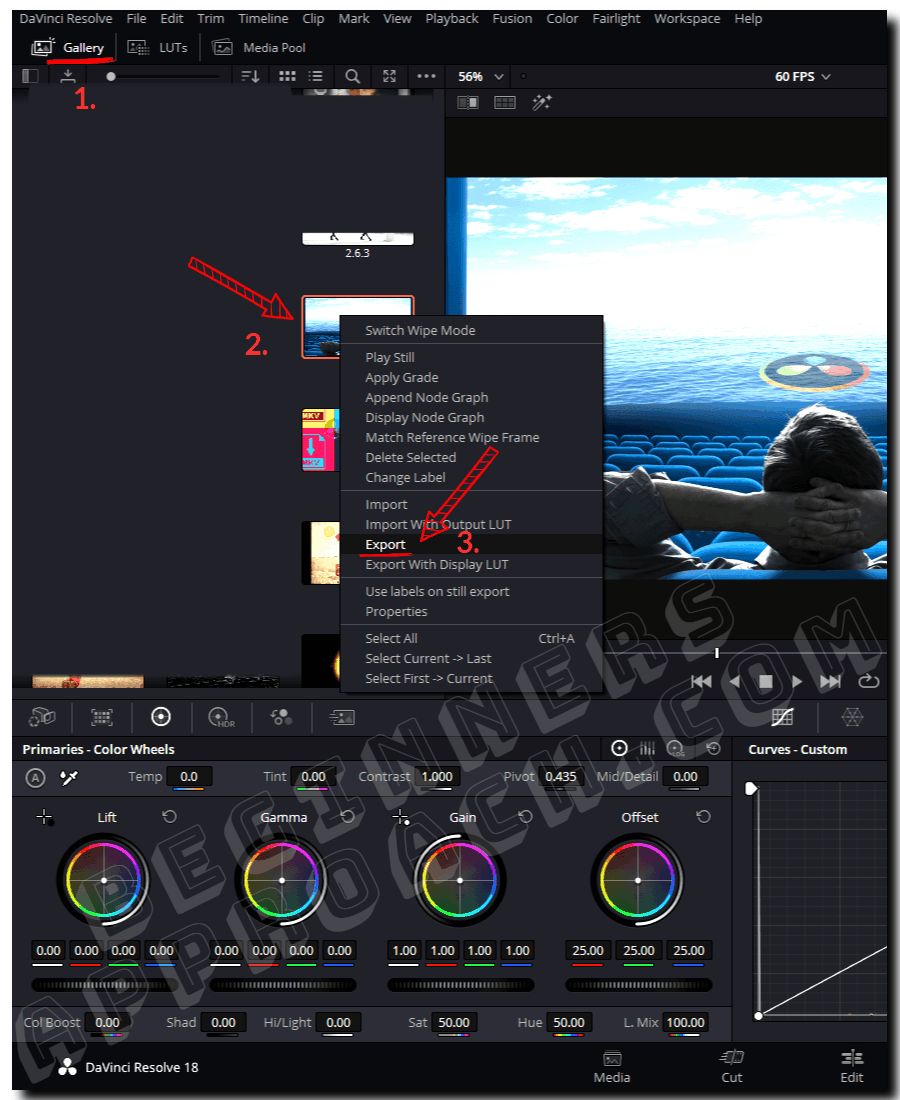900x1100 pixels.
Task: Open the gallery sort order dropdown
Action: [249, 76]
